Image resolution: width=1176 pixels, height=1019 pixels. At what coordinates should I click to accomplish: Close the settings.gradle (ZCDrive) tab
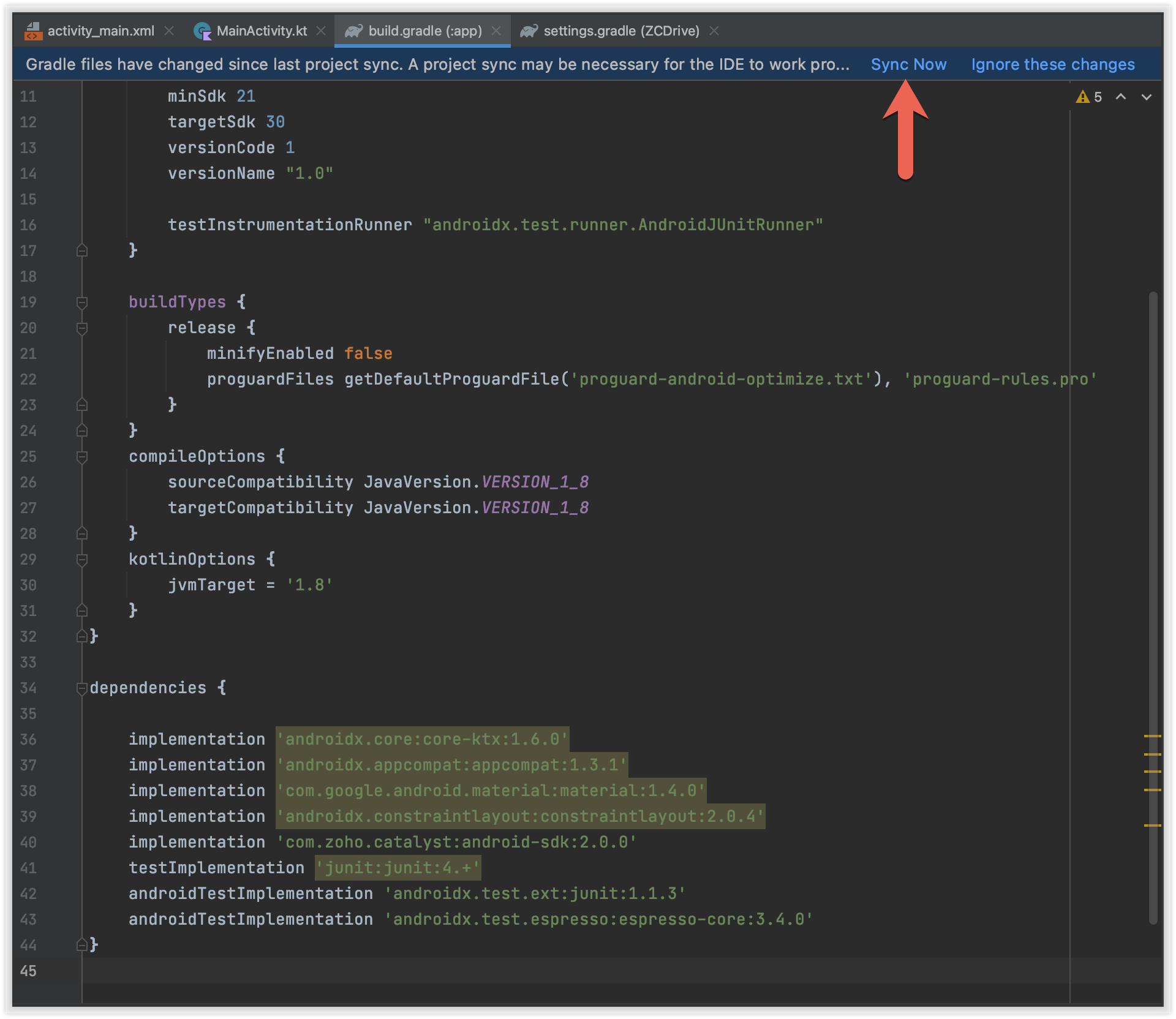point(714,31)
